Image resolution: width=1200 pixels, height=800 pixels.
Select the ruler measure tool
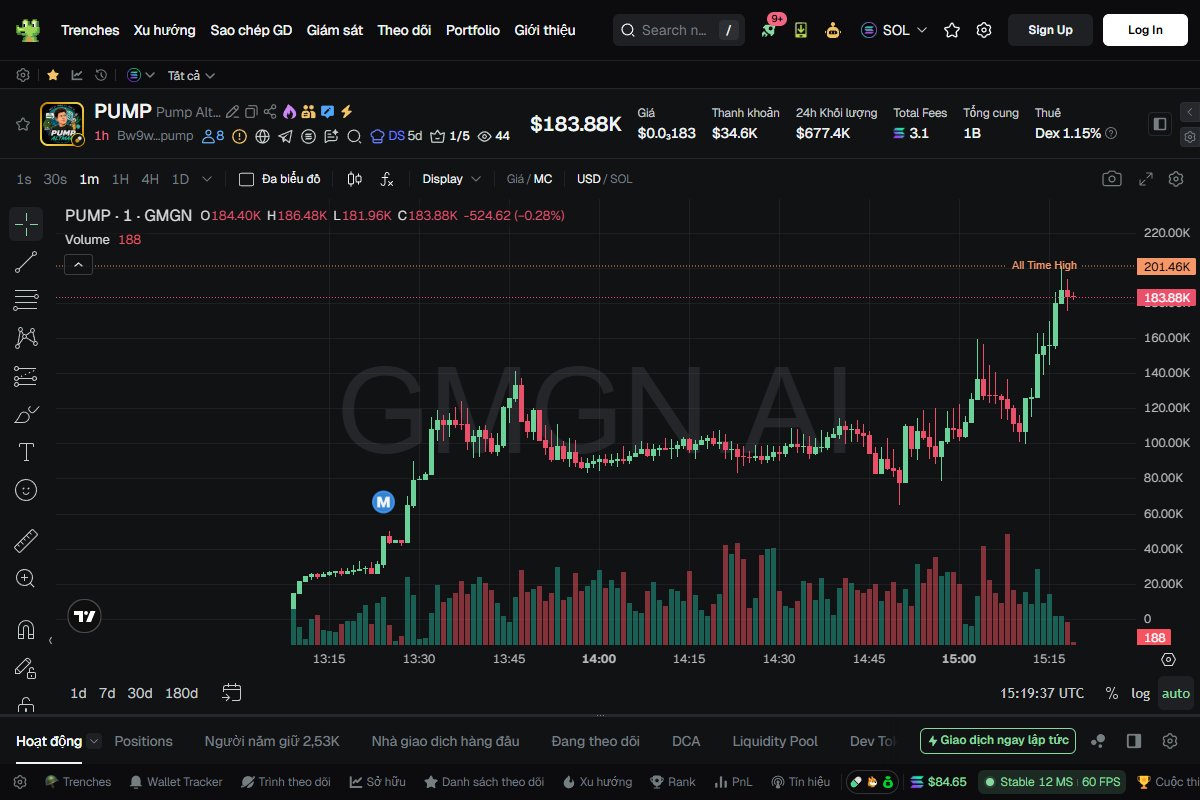pos(26,541)
